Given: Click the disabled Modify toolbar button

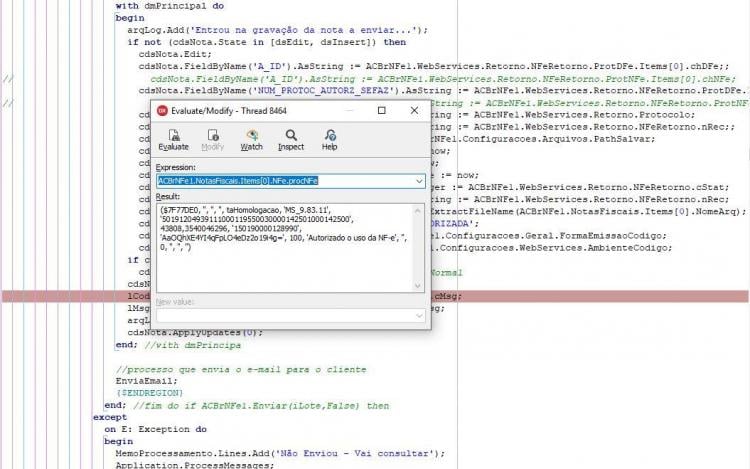Looking at the screenshot, I should [212, 140].
